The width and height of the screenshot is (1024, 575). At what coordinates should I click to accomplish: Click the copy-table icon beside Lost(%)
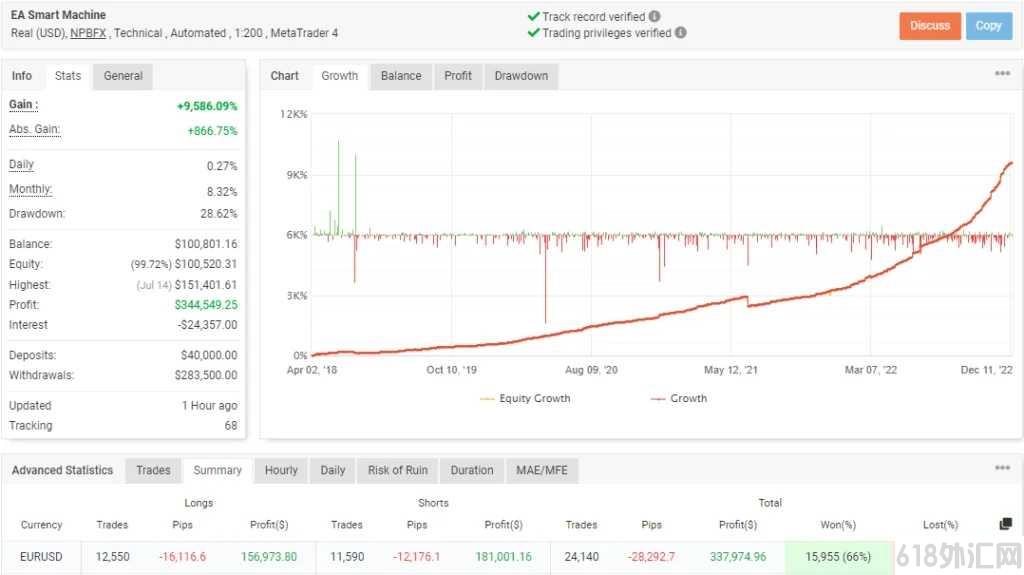[1006, 524]
